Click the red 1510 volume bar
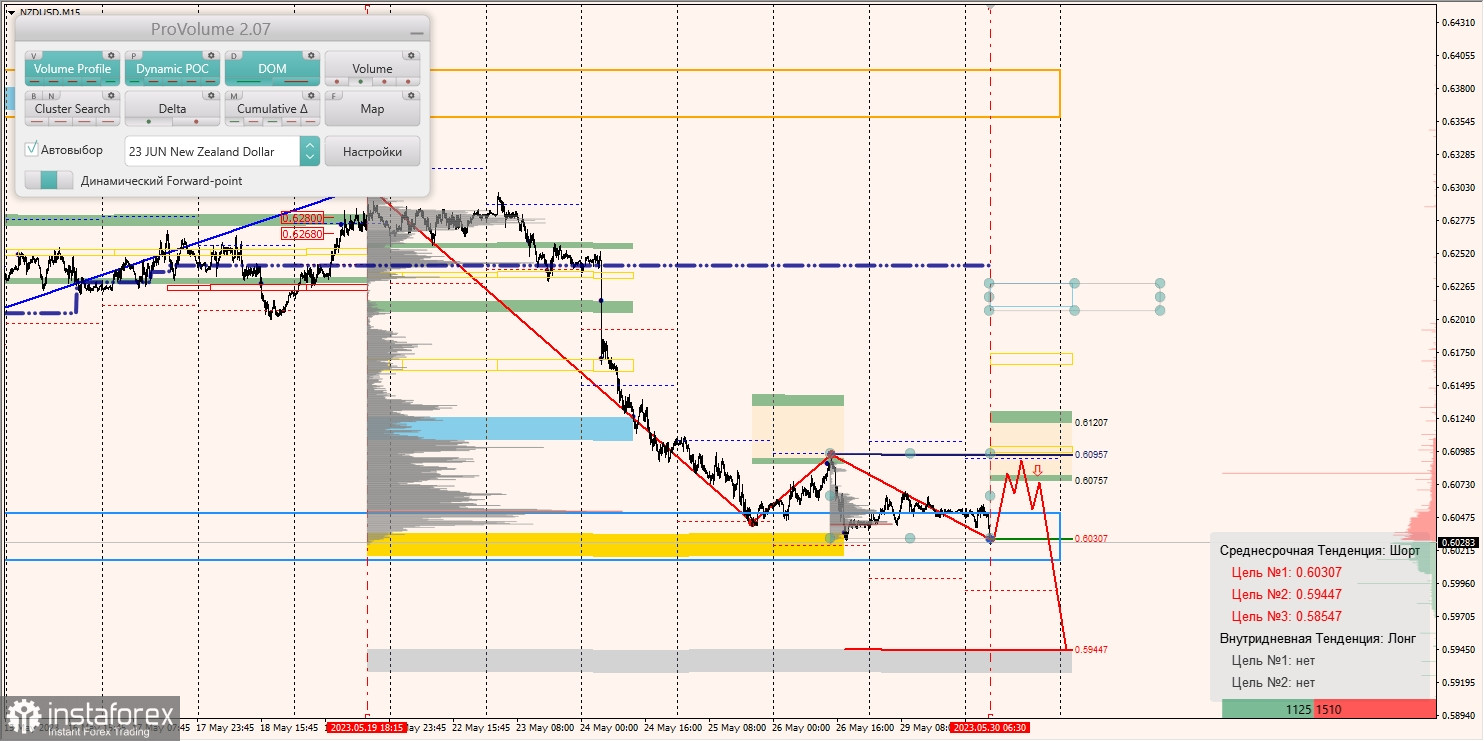The image size is (1484, 741). 1374,709
